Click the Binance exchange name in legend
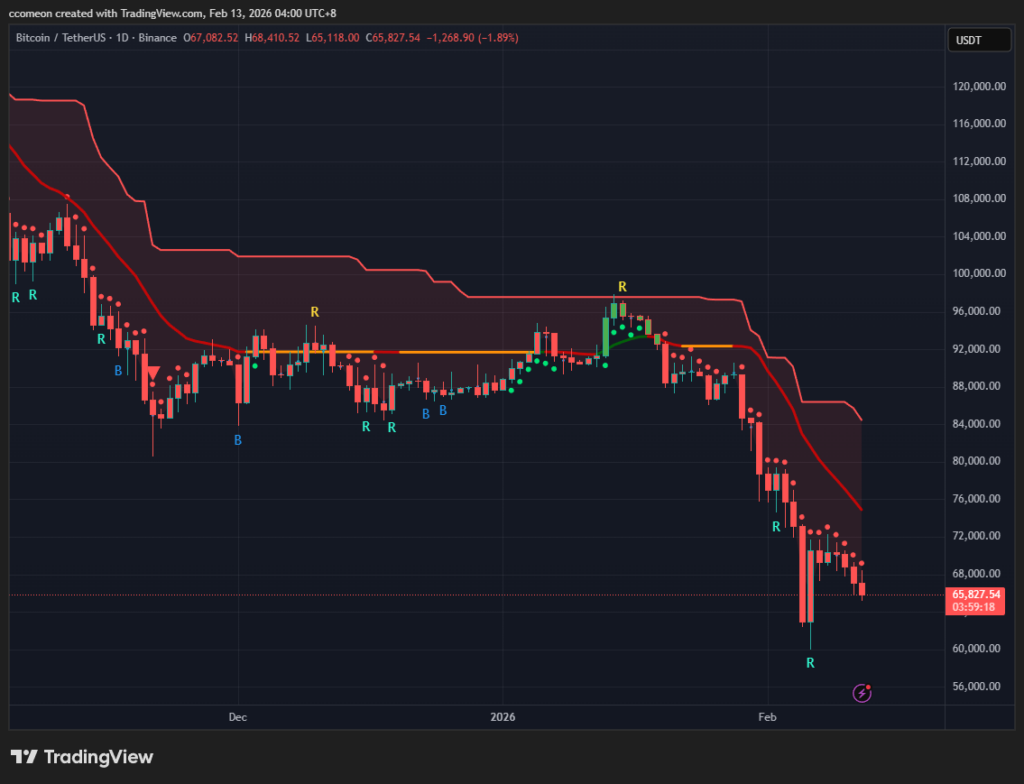The width and height of the screenshot is (1024, 784). [x=155, y=38]
